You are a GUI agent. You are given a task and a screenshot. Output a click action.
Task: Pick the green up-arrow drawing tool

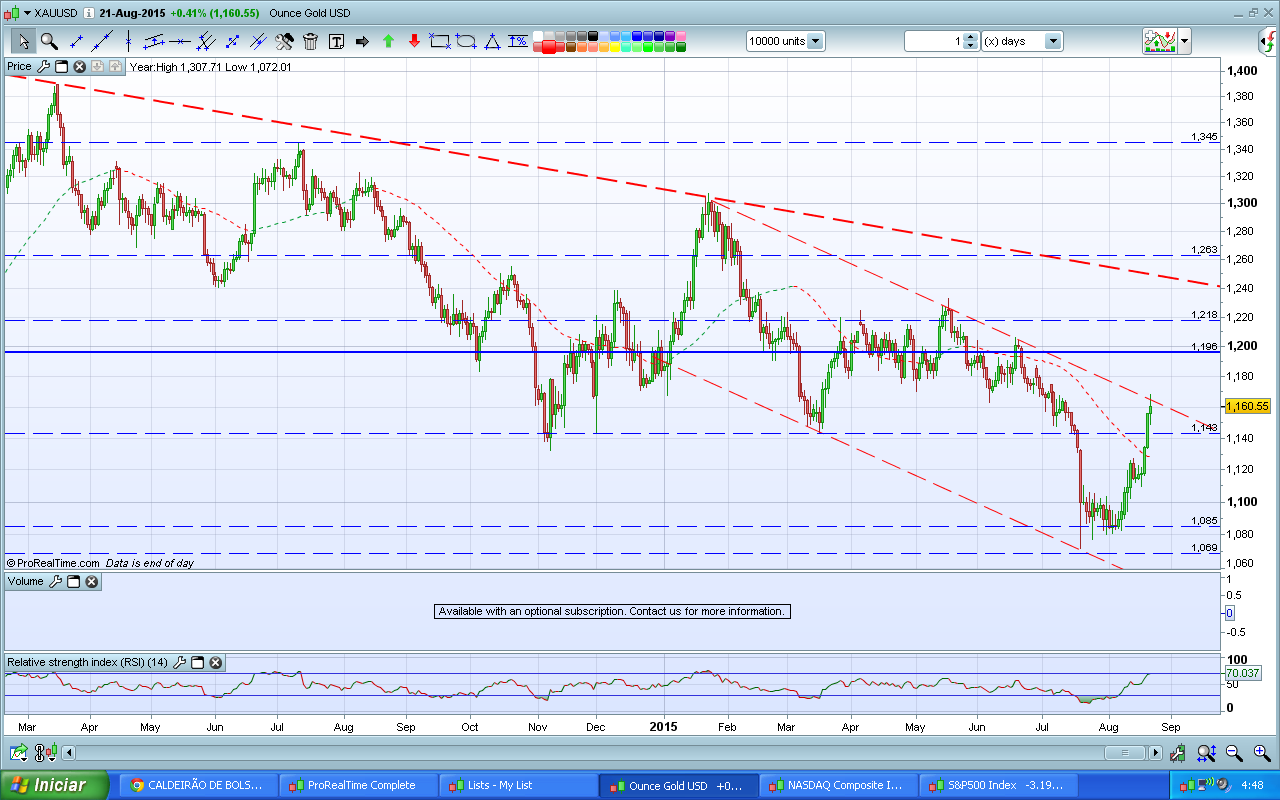tap(388, 41)
